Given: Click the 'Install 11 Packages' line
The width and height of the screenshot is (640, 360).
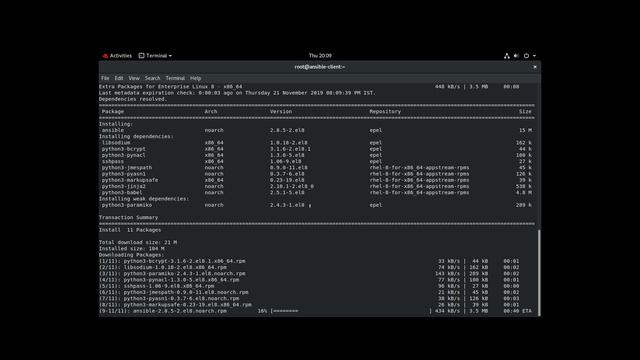Looking at the screenshot, I should [x=130, y=230].
